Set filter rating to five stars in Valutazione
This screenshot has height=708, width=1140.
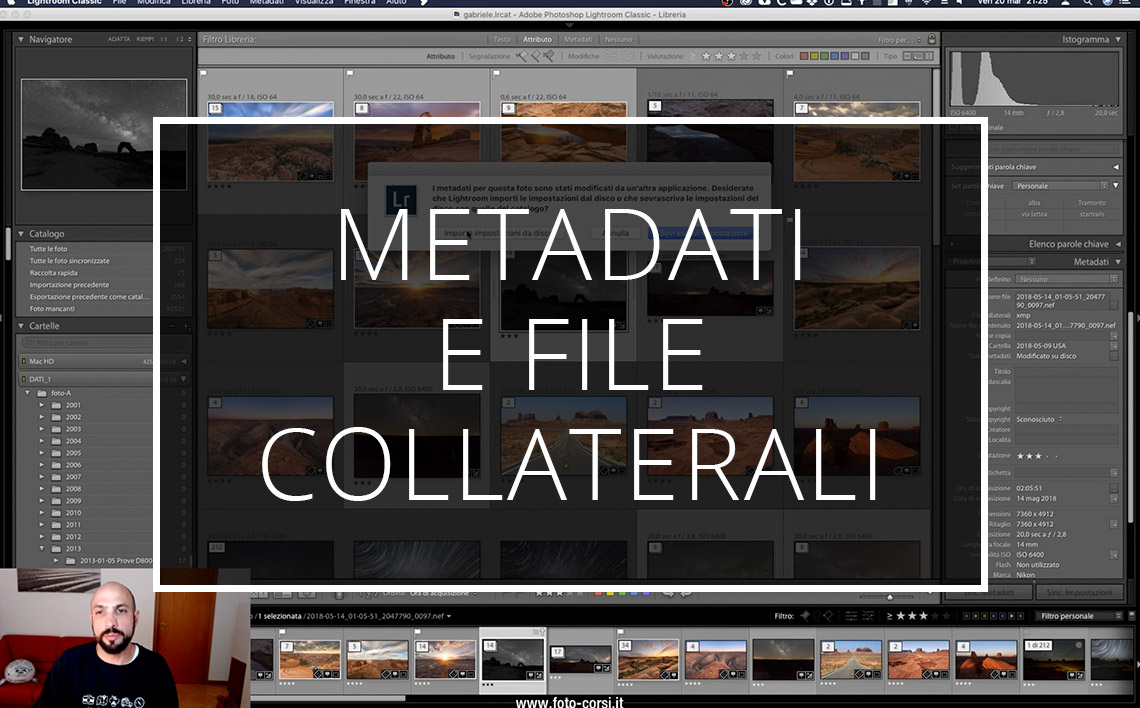tap(757, 56)
